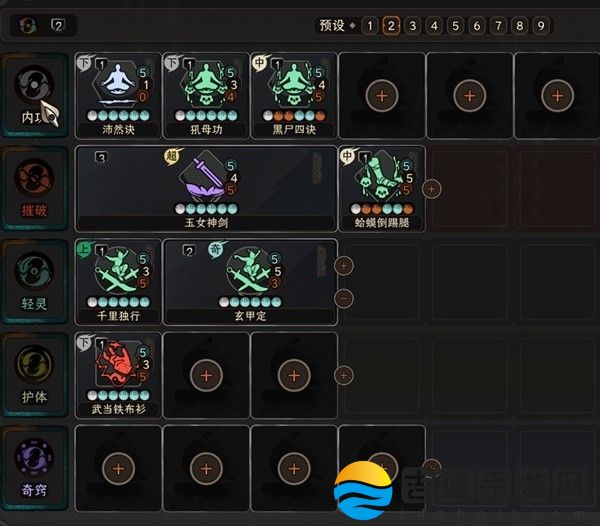Activate preset number 9
The width and height of the screenshot is (600, 526).
pyautogui.click(x=541, y=26)
